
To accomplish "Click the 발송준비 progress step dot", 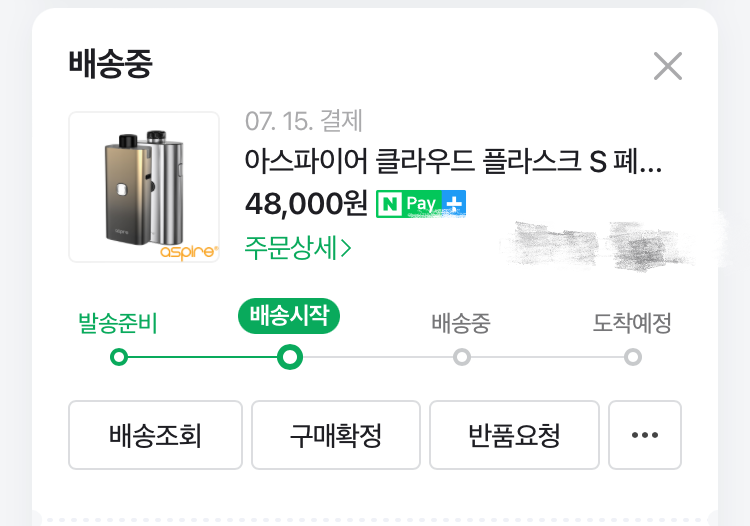I will click(119, 357).
